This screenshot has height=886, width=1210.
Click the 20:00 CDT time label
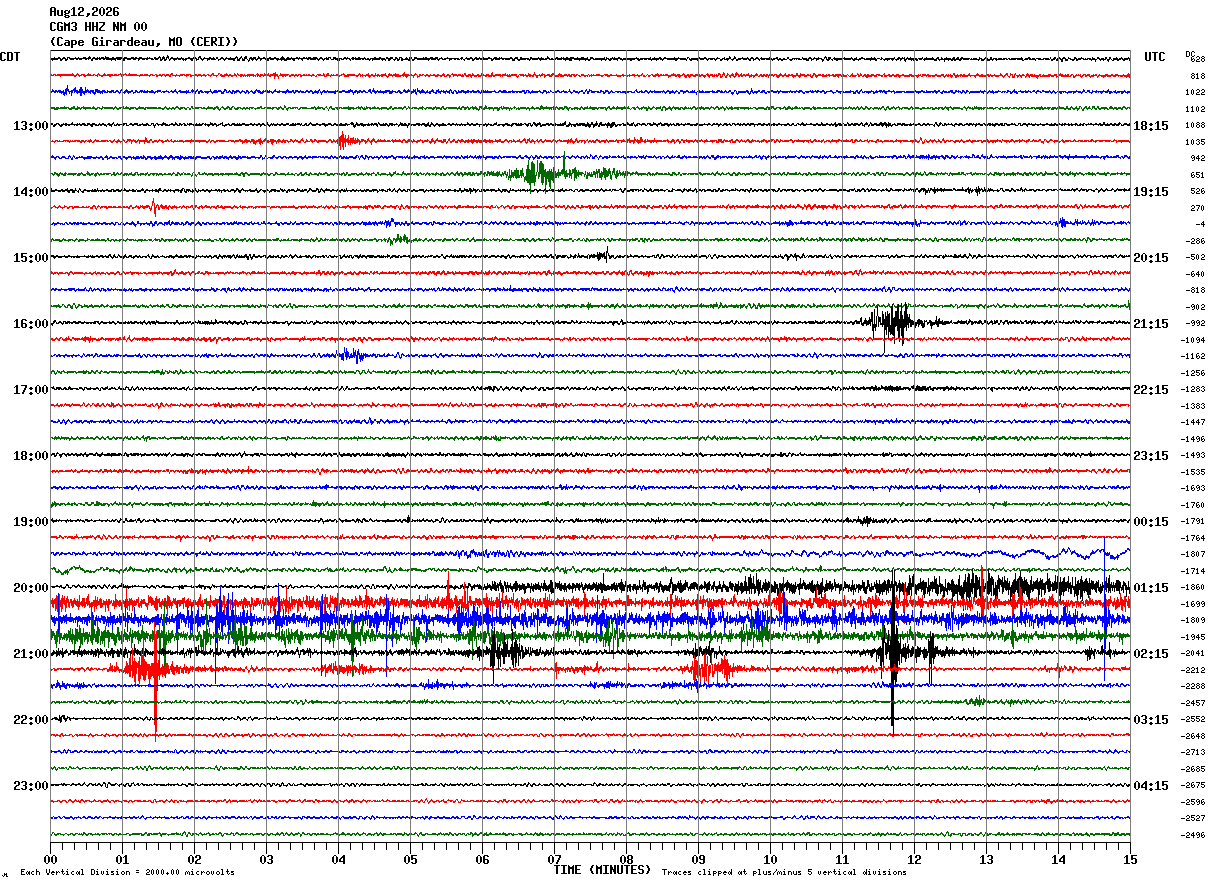click(x=30, y=588)
